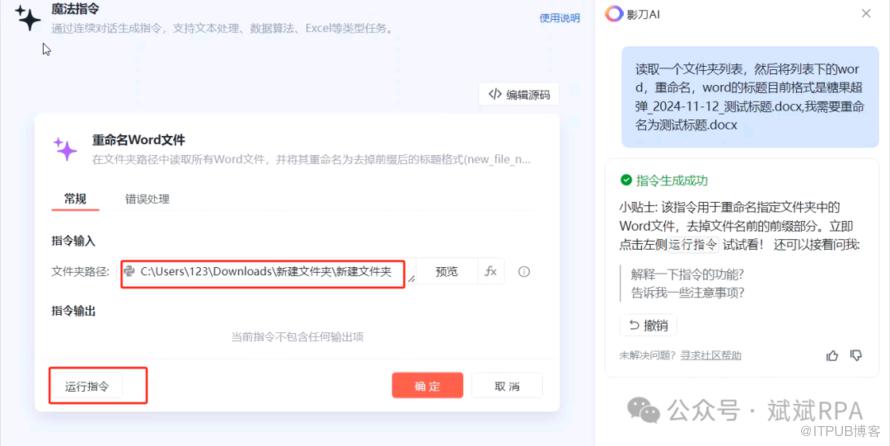Confirm with the 确定 button

tap(427, 386)
